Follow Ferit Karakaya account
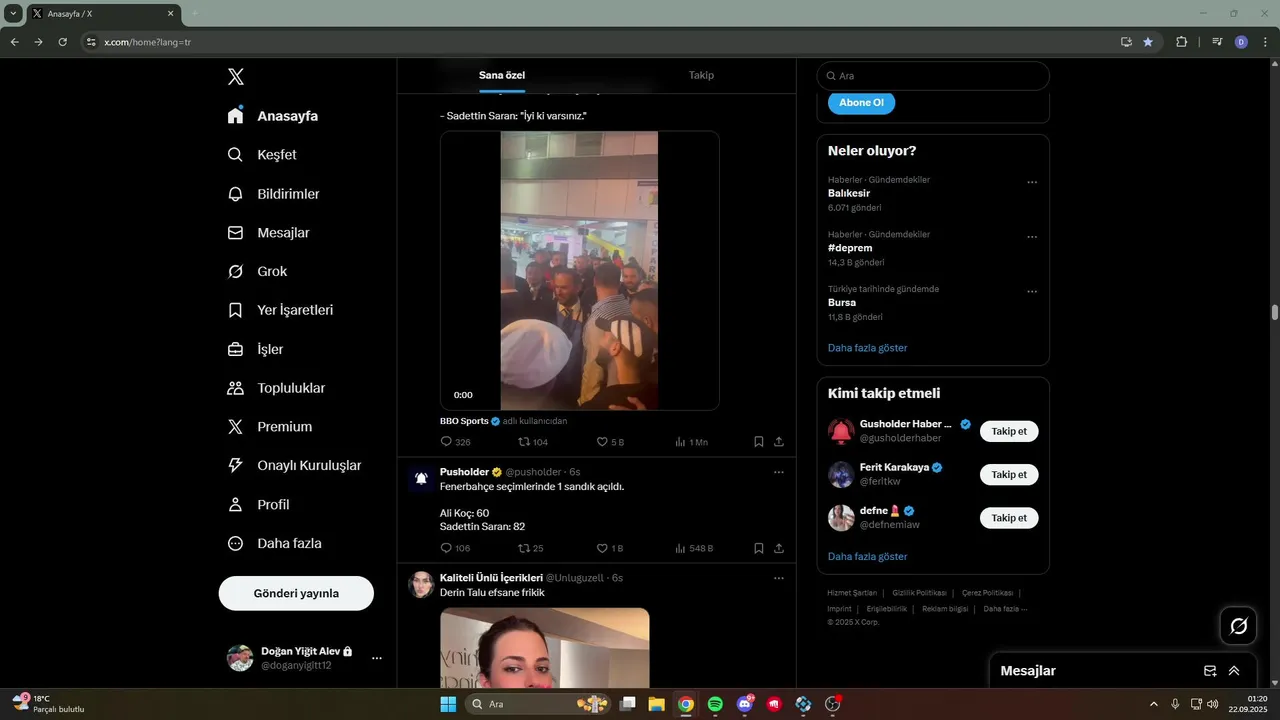 1009,475
